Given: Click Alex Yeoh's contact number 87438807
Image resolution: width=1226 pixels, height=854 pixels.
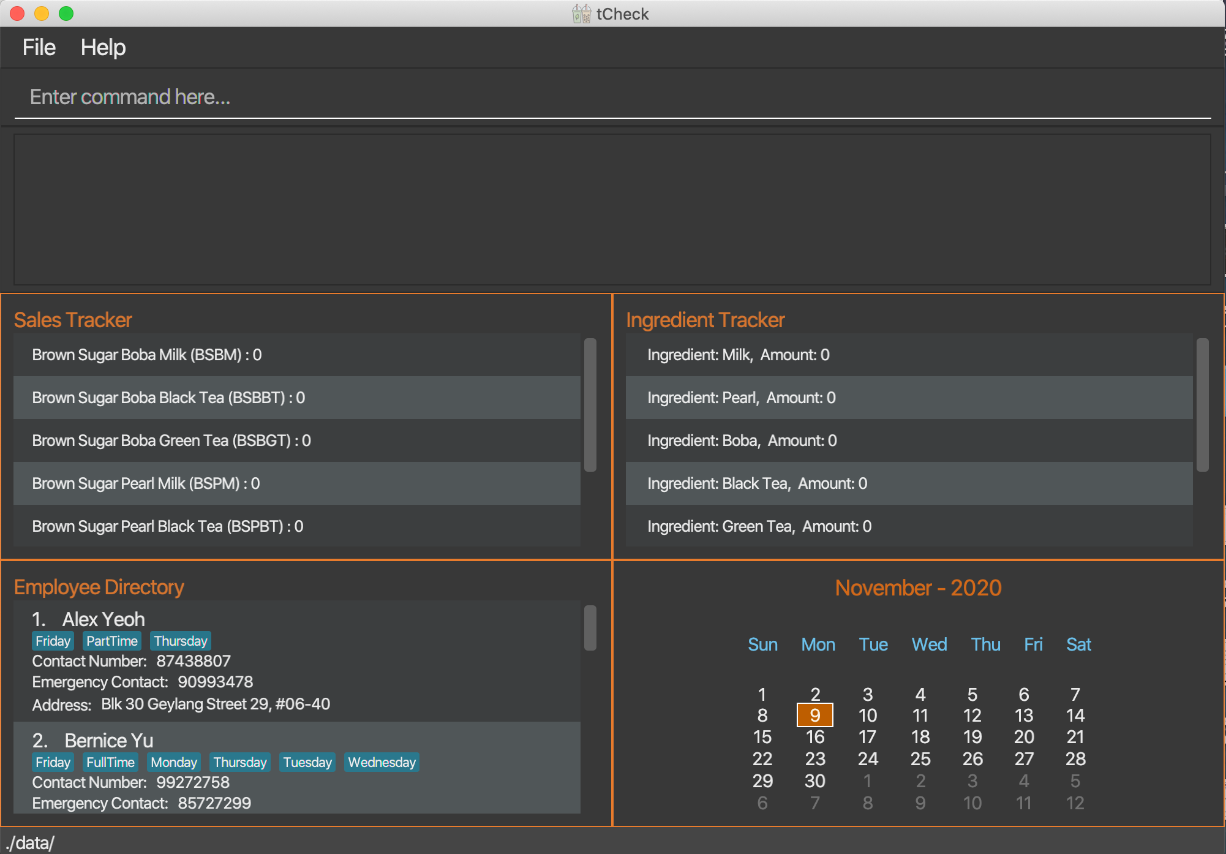Looking at the screenshot, I should (x=194, y=661).
